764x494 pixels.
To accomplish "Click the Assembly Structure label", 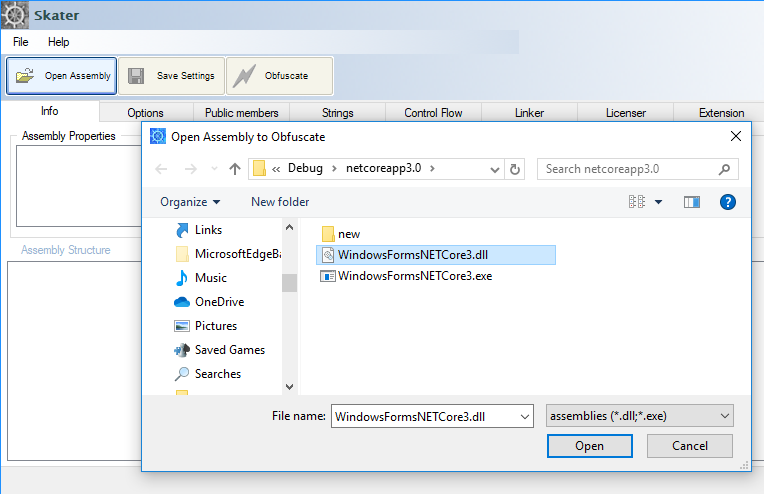I will pos(66,250).
